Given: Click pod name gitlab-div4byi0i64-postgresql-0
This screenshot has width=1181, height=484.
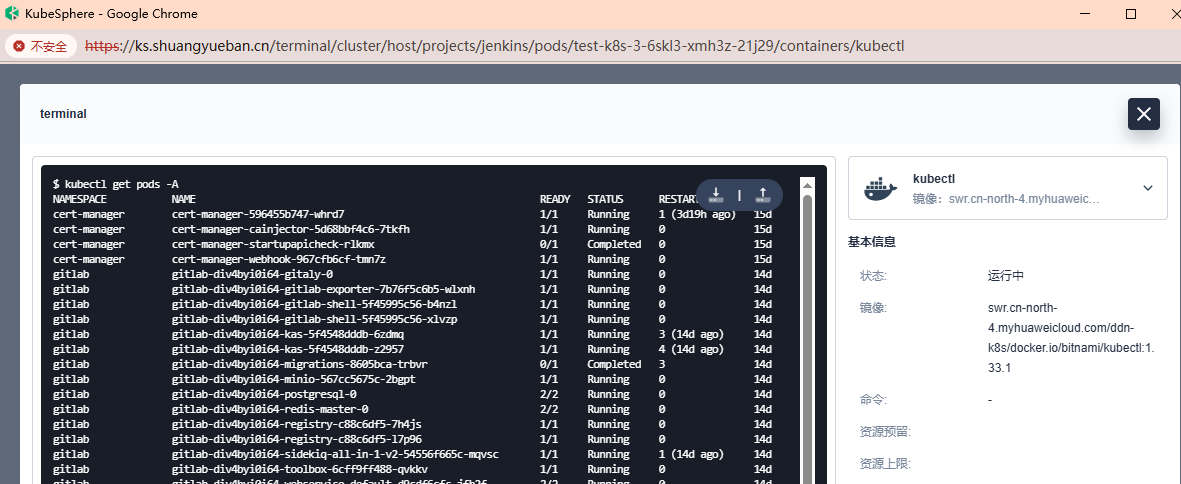Looking at the screenshot, I should point(264,394).
